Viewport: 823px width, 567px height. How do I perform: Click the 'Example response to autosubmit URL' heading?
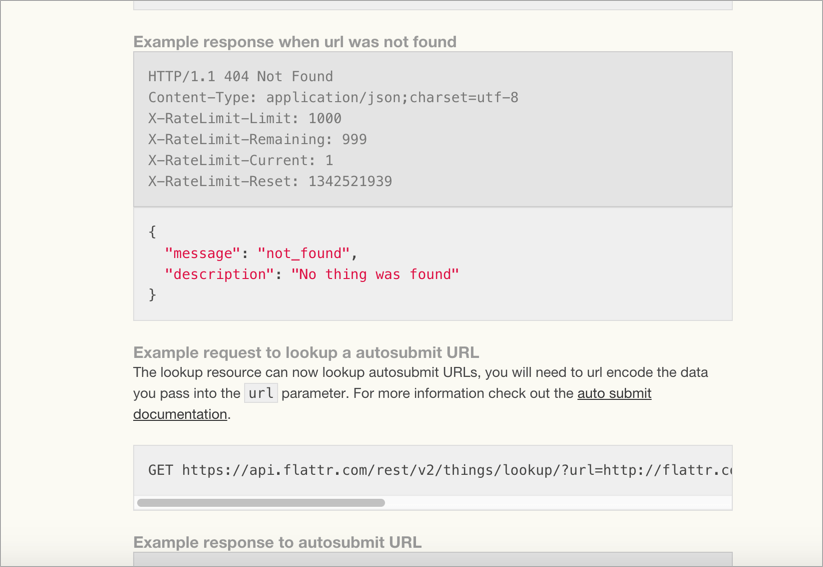pyautogui.click(x=277, y=542)
